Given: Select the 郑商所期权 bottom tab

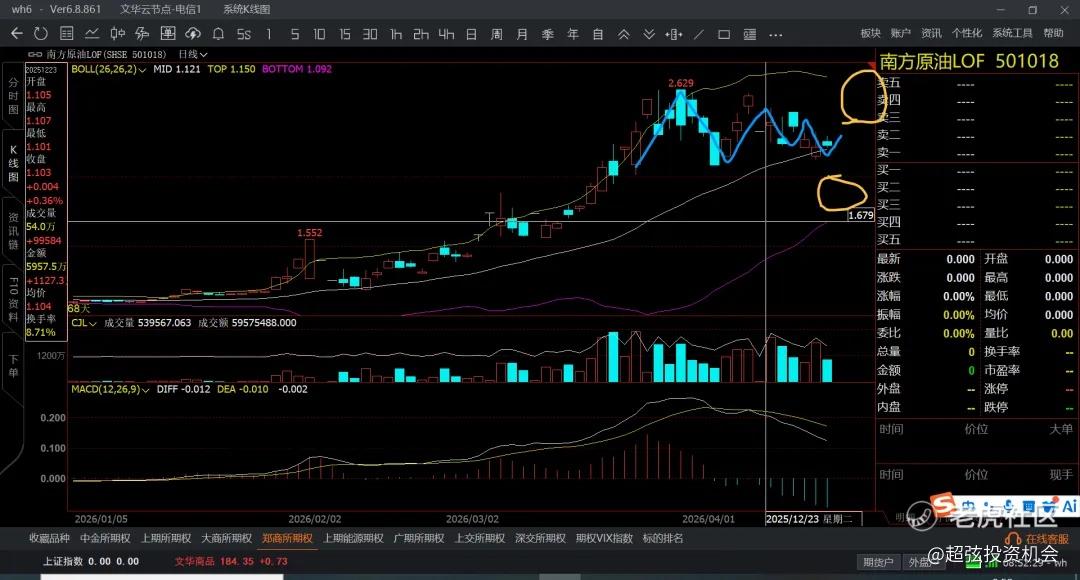Looking at the screenshot, I should (x=287, y=539).
